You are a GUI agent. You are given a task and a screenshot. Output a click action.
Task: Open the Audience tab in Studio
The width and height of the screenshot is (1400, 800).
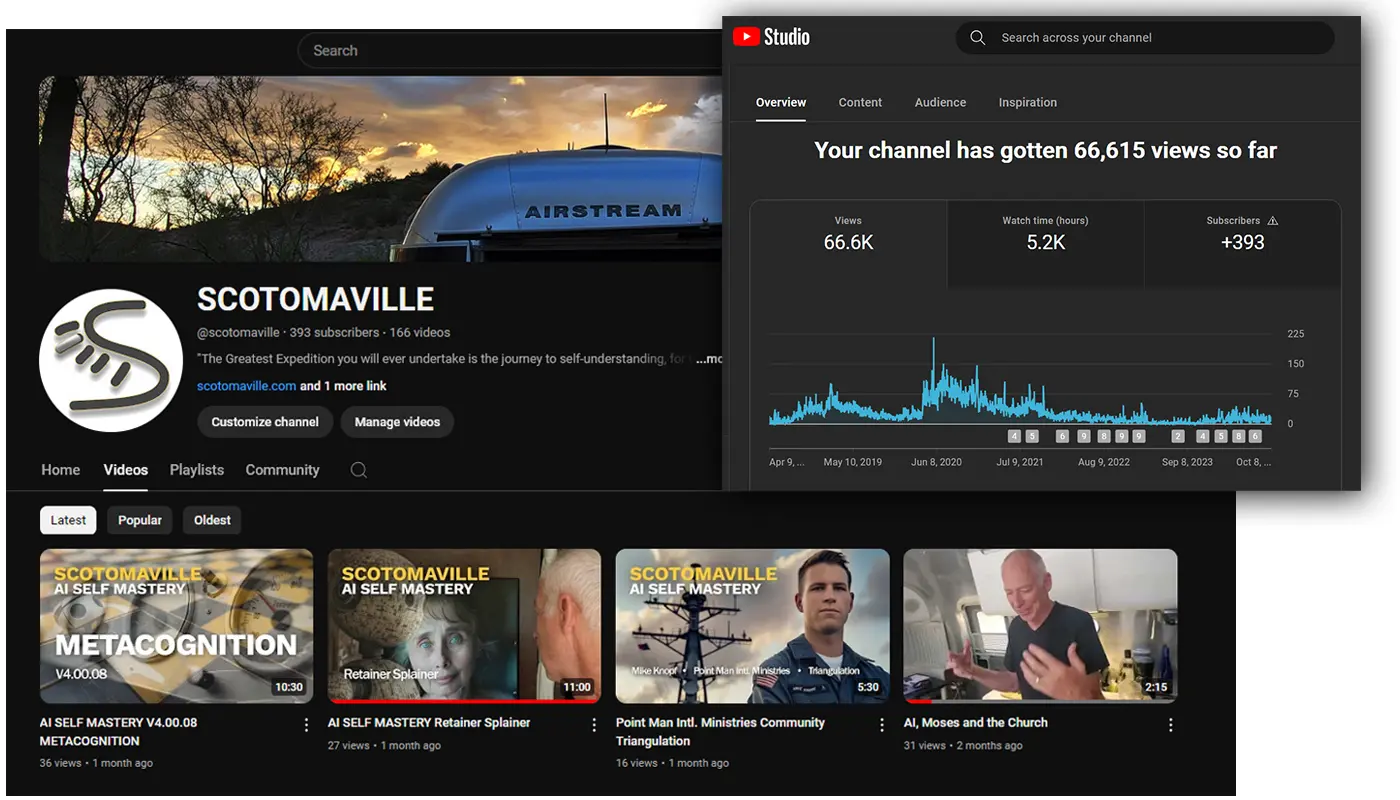pyautogui.click(x=940, y=102)
